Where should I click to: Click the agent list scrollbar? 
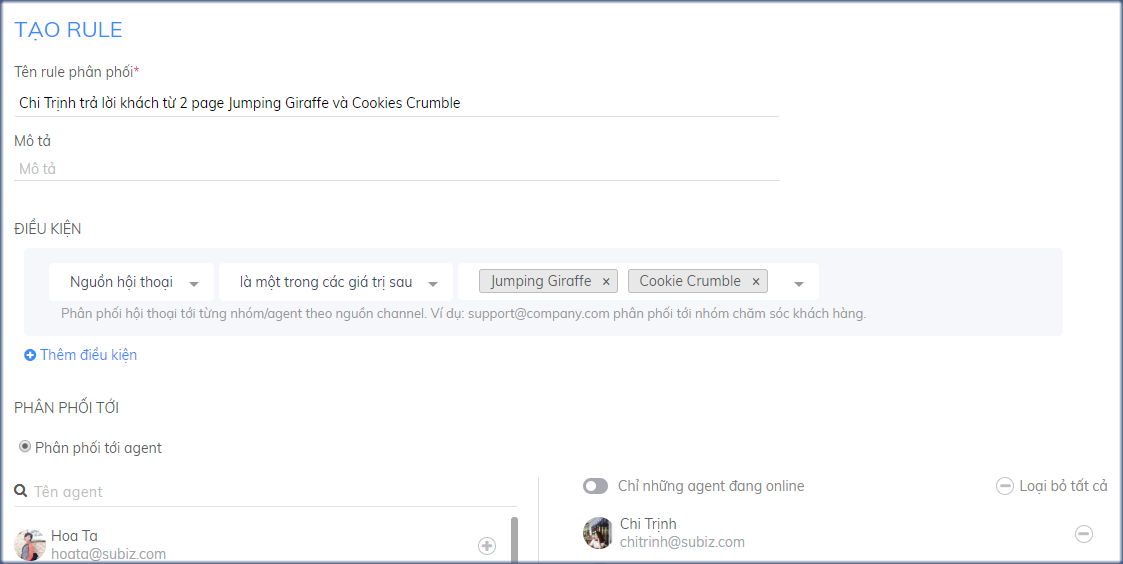[x=514, y=540]
